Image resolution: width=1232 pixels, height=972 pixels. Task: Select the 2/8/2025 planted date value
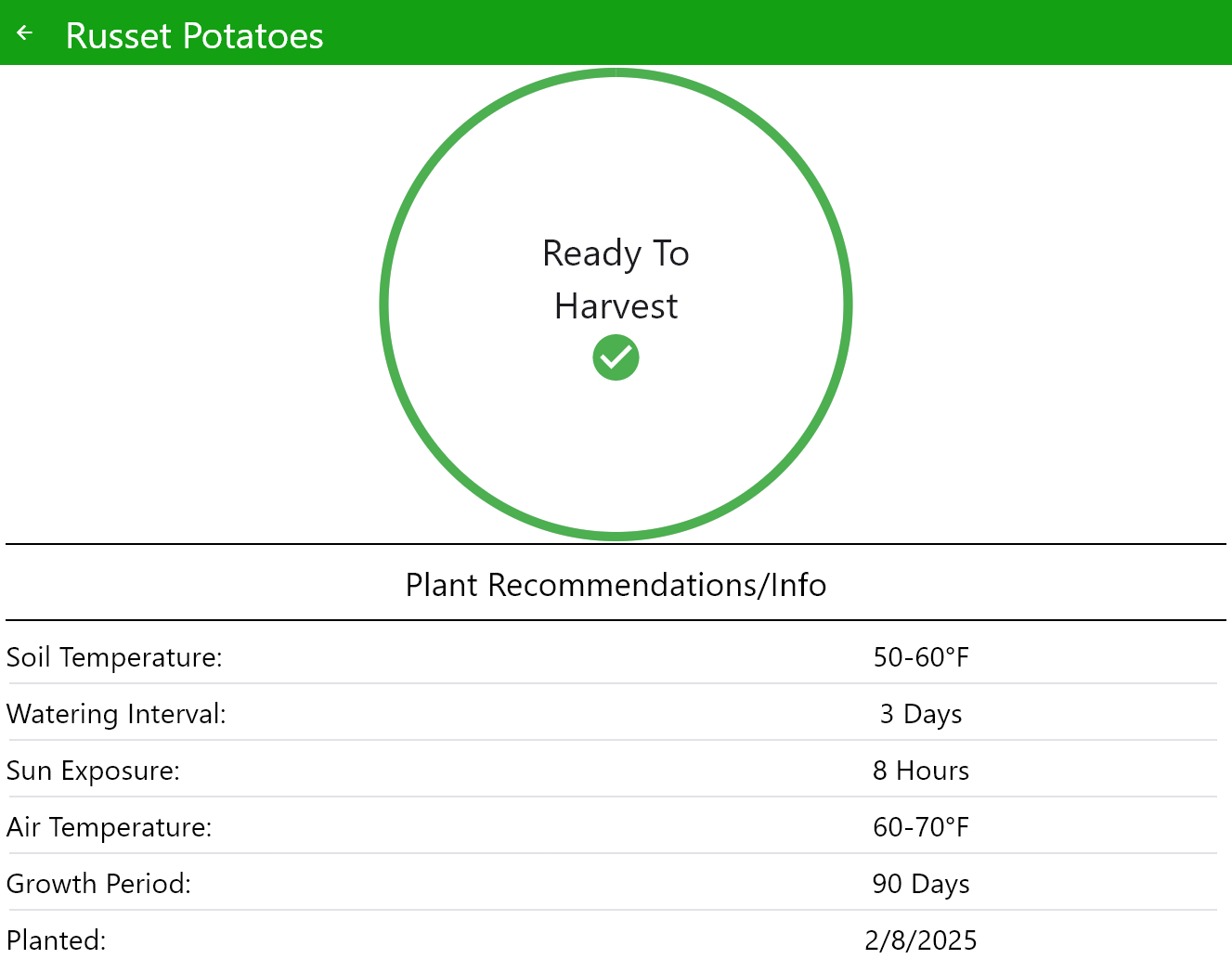click(x=920, y=940)
